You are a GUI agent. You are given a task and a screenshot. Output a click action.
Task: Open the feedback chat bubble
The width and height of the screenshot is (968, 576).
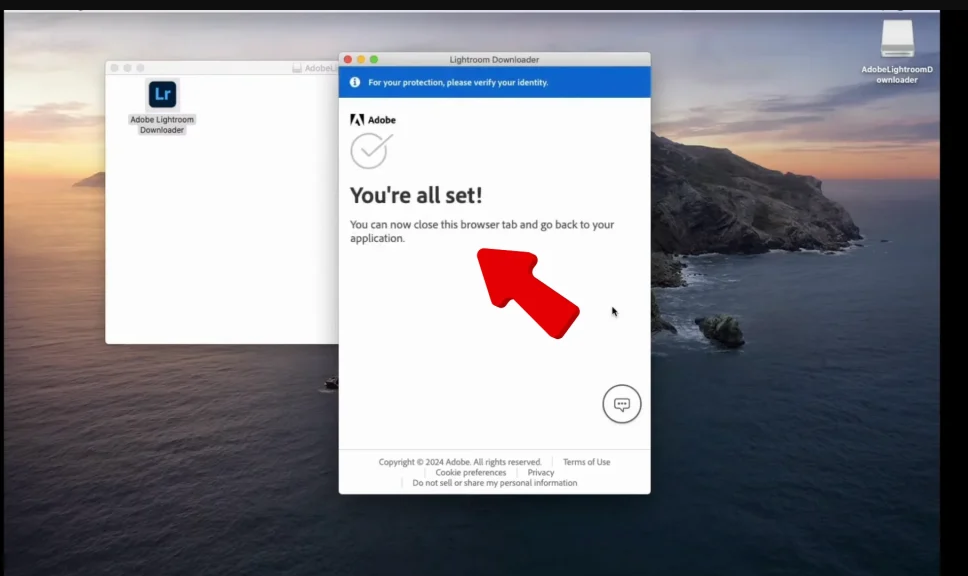click(x=621, y=403)
